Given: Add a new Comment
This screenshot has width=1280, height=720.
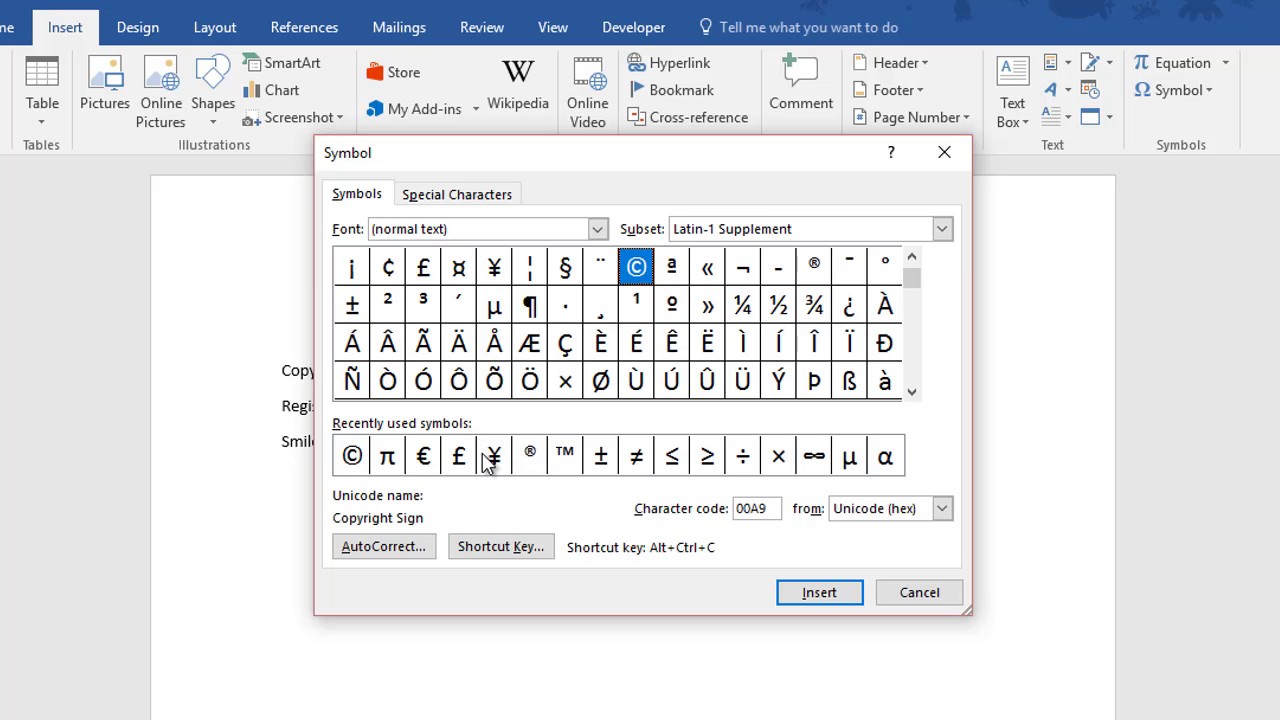Looking at the screenshot, I should [x=801, y=83].
